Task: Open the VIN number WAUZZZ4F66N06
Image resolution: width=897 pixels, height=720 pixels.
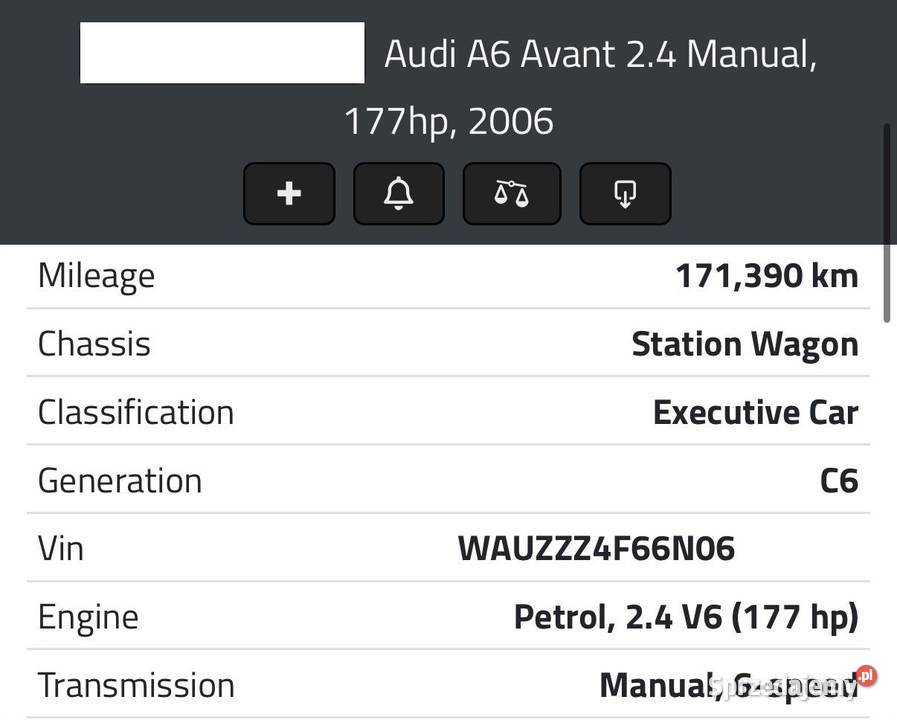Action: point(595,546)
